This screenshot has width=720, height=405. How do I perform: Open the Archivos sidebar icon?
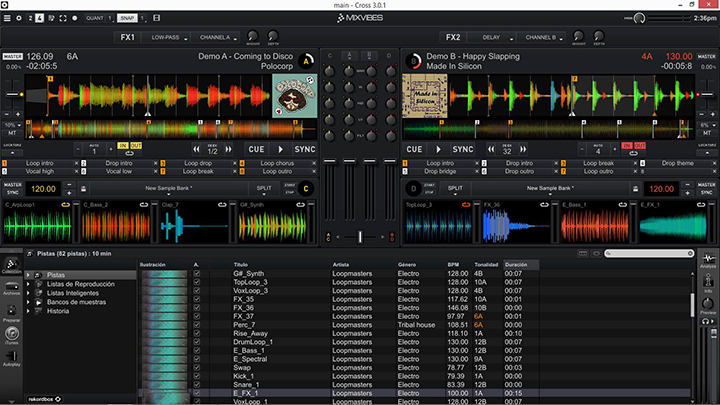point(11,288)
